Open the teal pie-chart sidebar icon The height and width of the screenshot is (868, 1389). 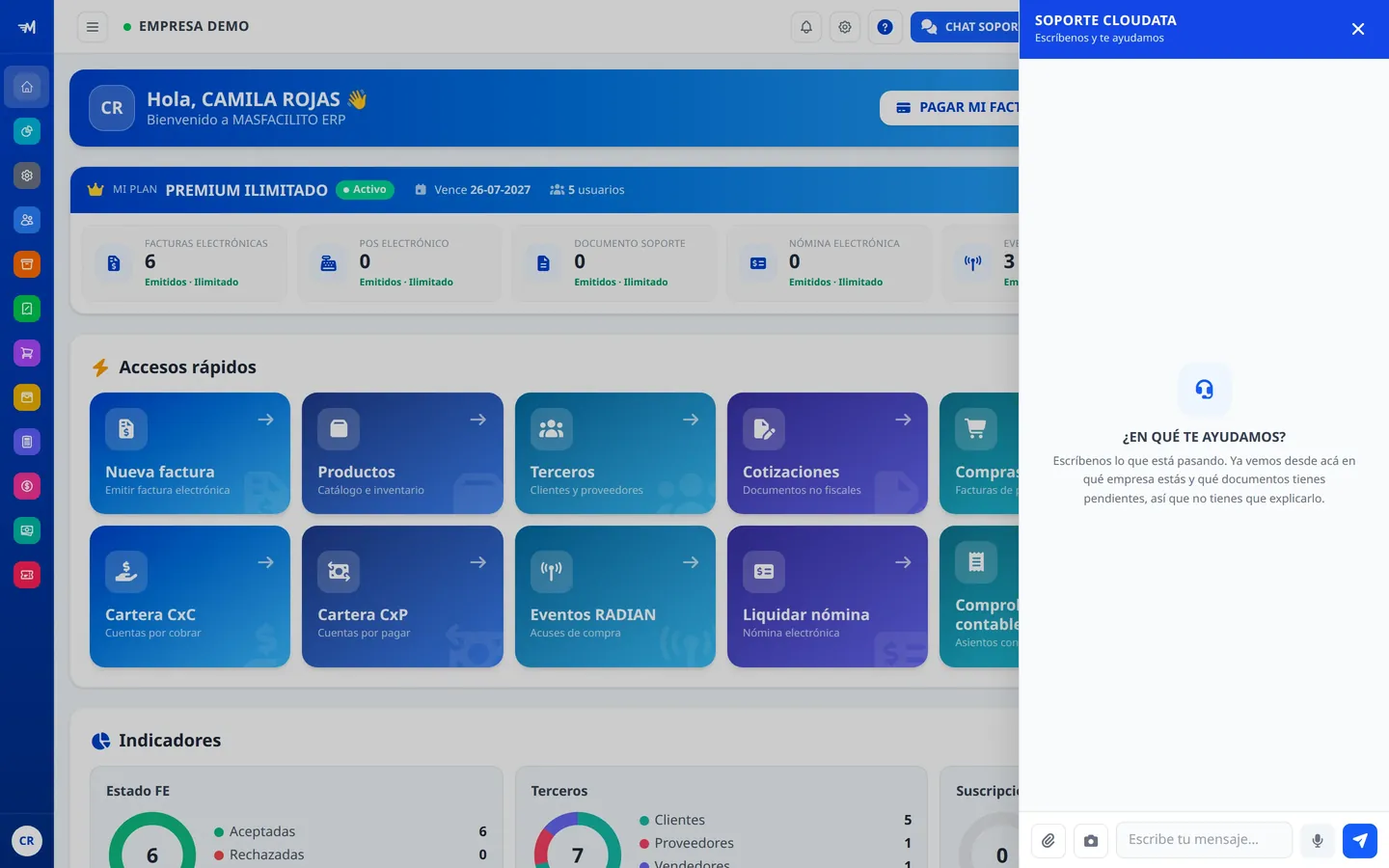[27, 131]
